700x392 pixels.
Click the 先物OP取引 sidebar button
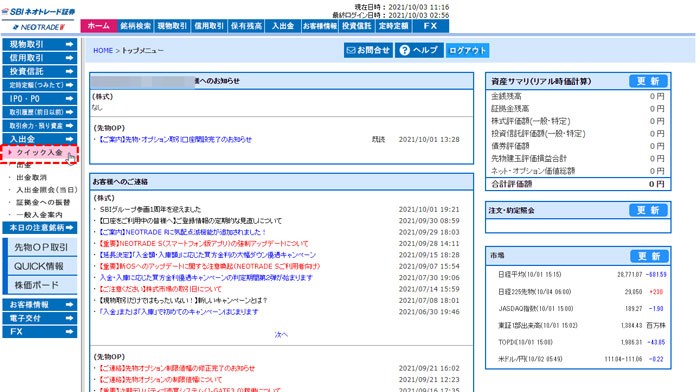coord(41,247)
